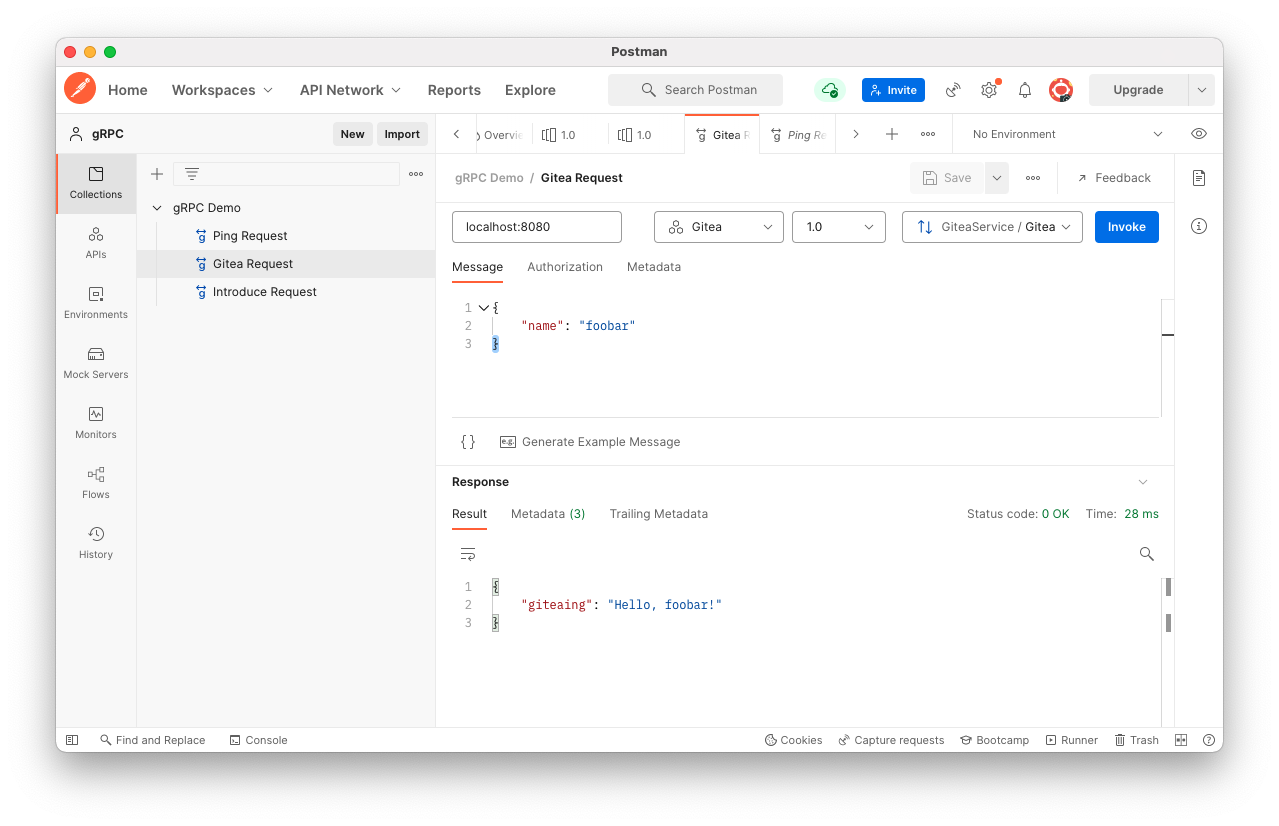Click the collections filter field

[x=286, y=174]
